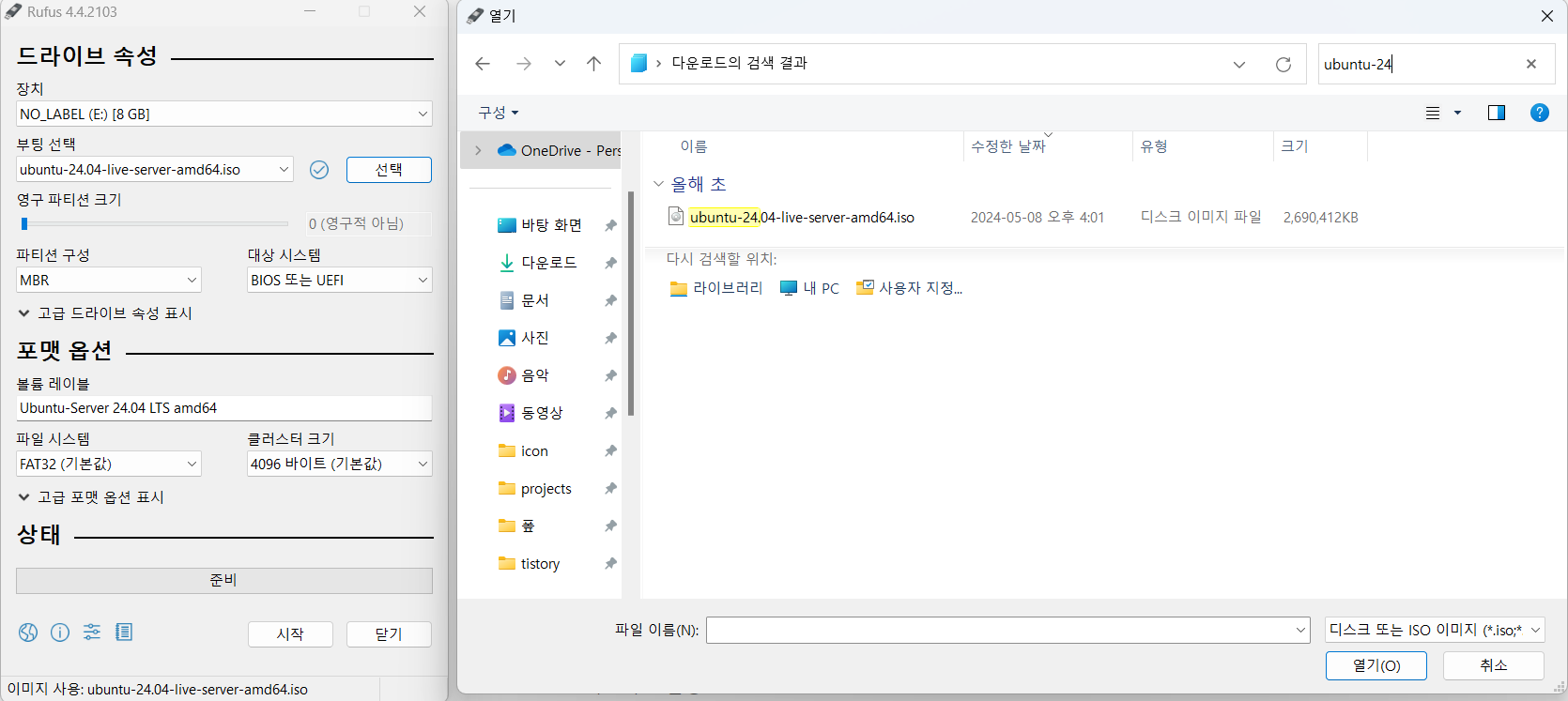Open the FAT32 file system dropdown
This screenshot has height=701, width=1568.
pos(109,464)
